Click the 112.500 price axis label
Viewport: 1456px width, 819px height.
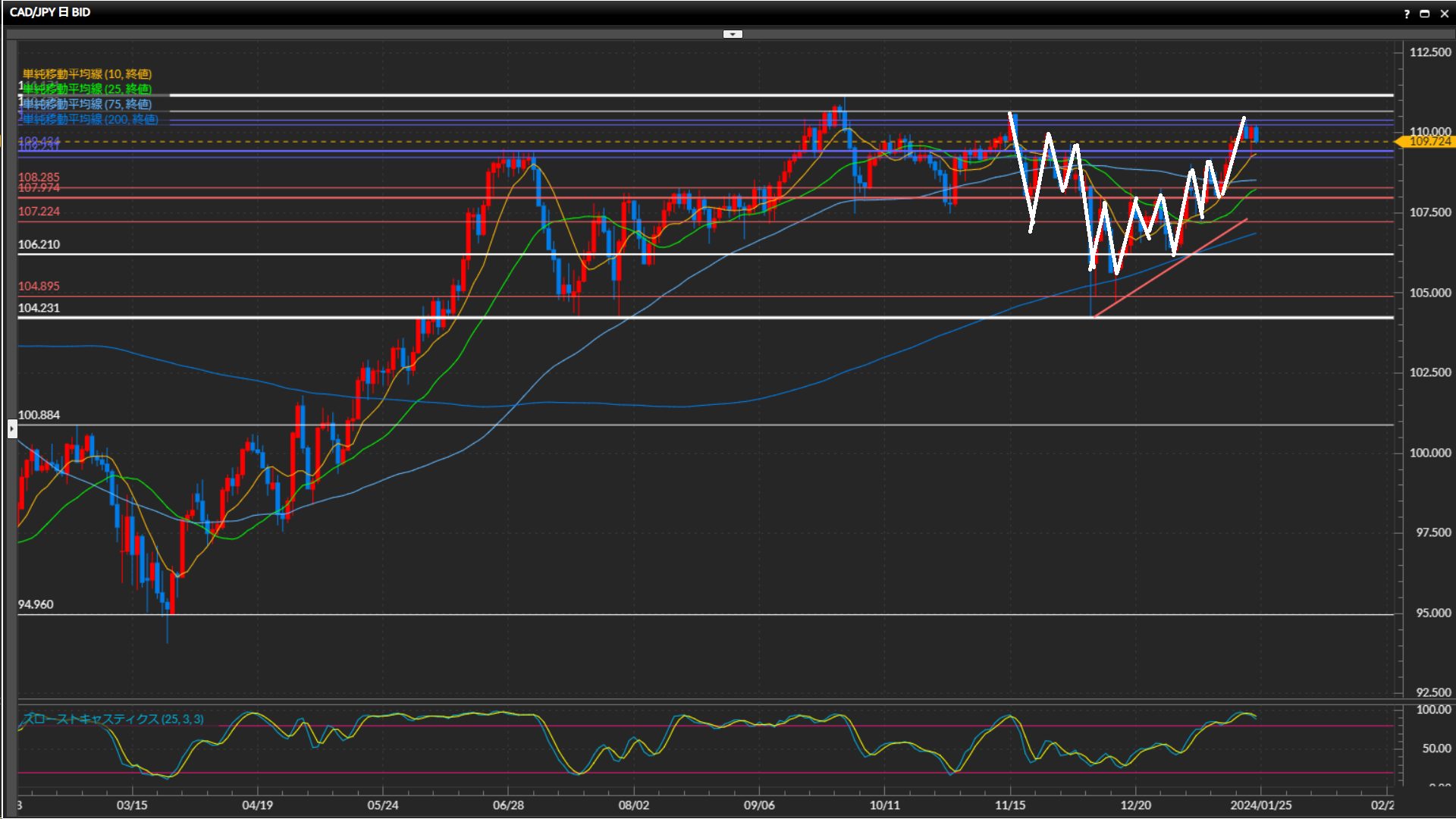[x=1429, y=52]
